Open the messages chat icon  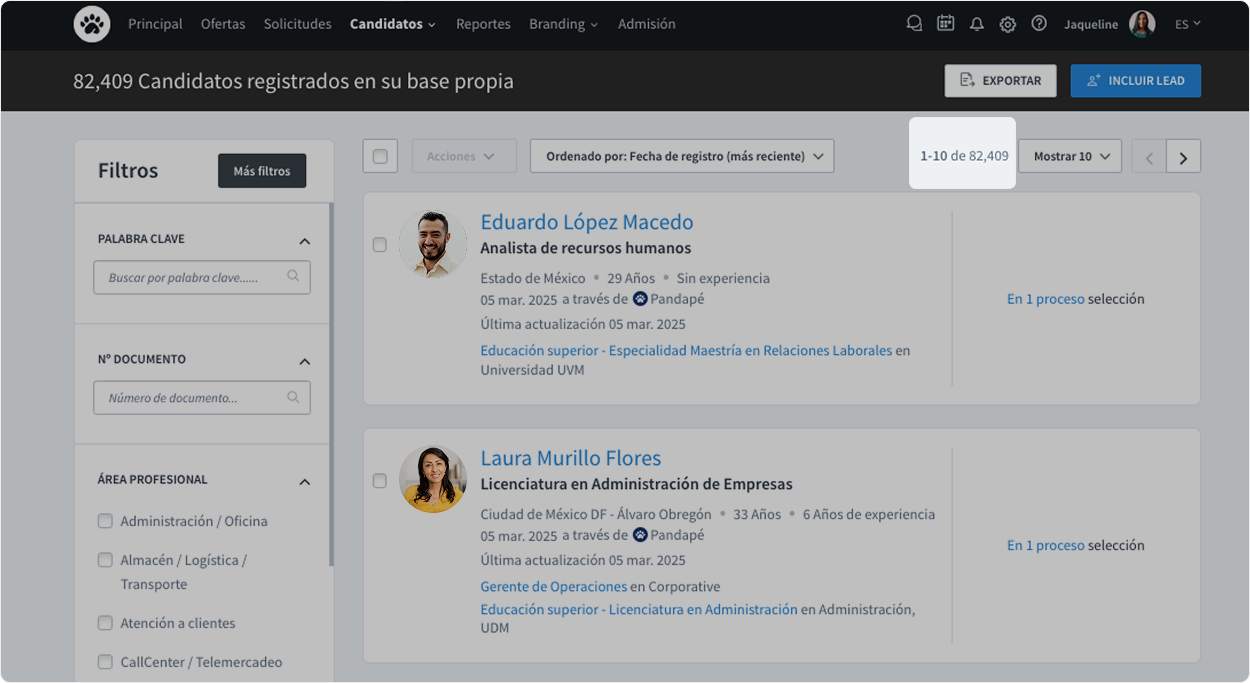click(x=914, y=23)
